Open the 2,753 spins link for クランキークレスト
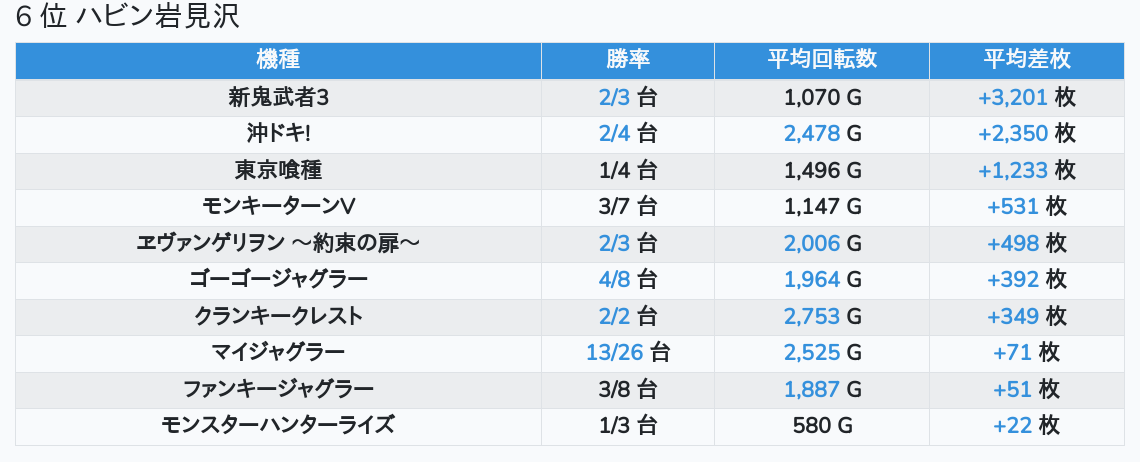 click(x=812, y=317)
